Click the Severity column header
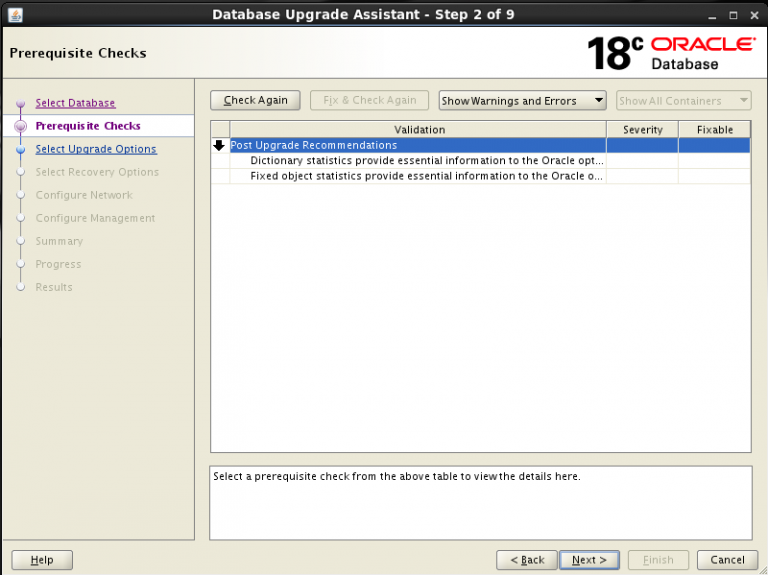 (642, 129)
